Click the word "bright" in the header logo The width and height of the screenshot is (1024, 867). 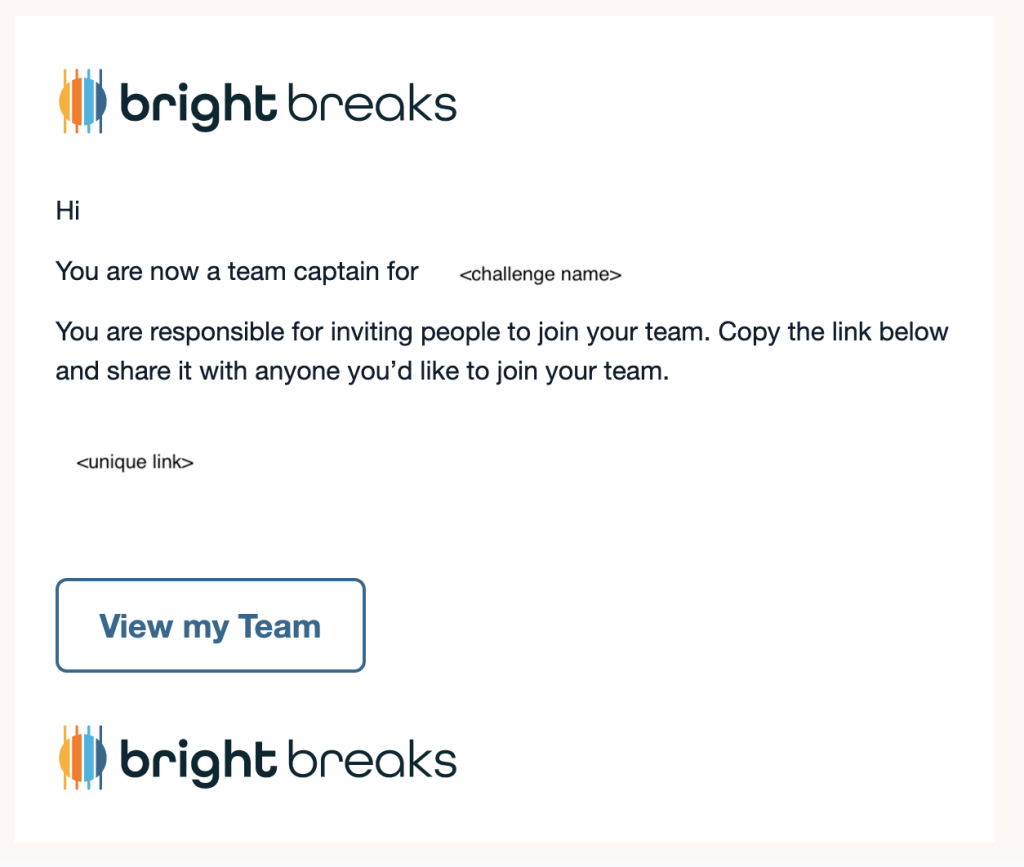(197, 105)
